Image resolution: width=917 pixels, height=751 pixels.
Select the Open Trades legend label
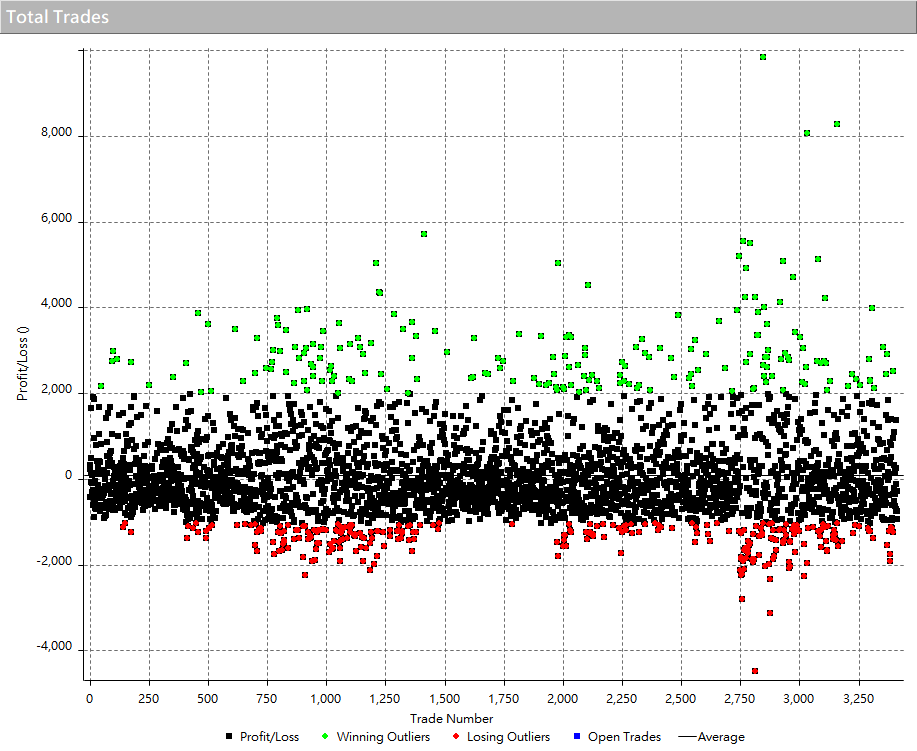point(625,737)
